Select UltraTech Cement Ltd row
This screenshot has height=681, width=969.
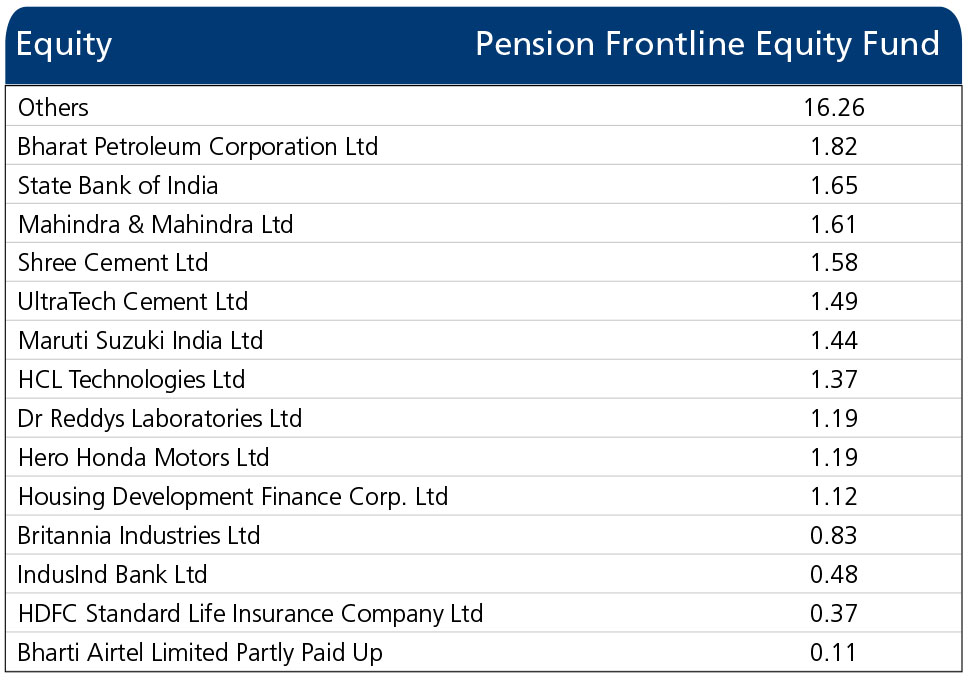(x=484, y=302)
